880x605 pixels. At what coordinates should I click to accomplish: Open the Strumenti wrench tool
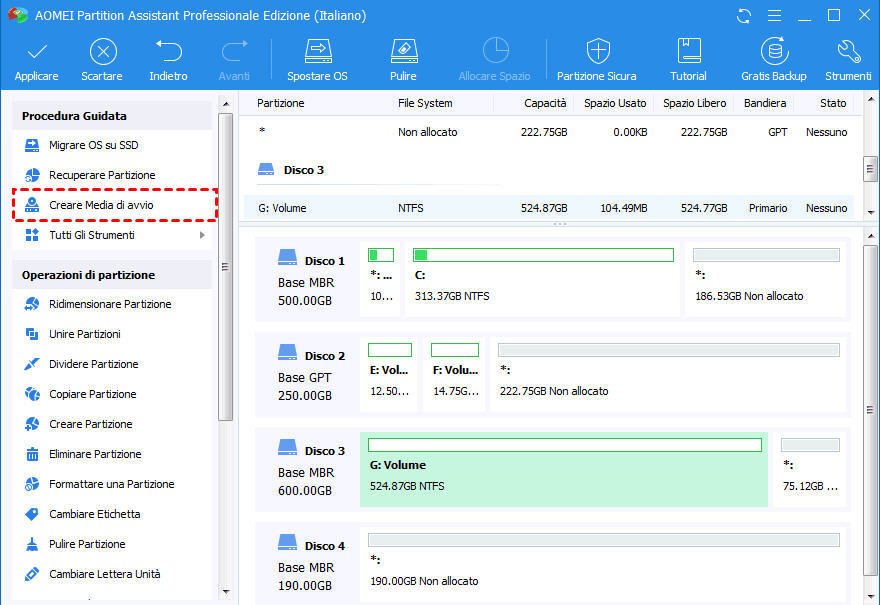(x=849, y=59)
